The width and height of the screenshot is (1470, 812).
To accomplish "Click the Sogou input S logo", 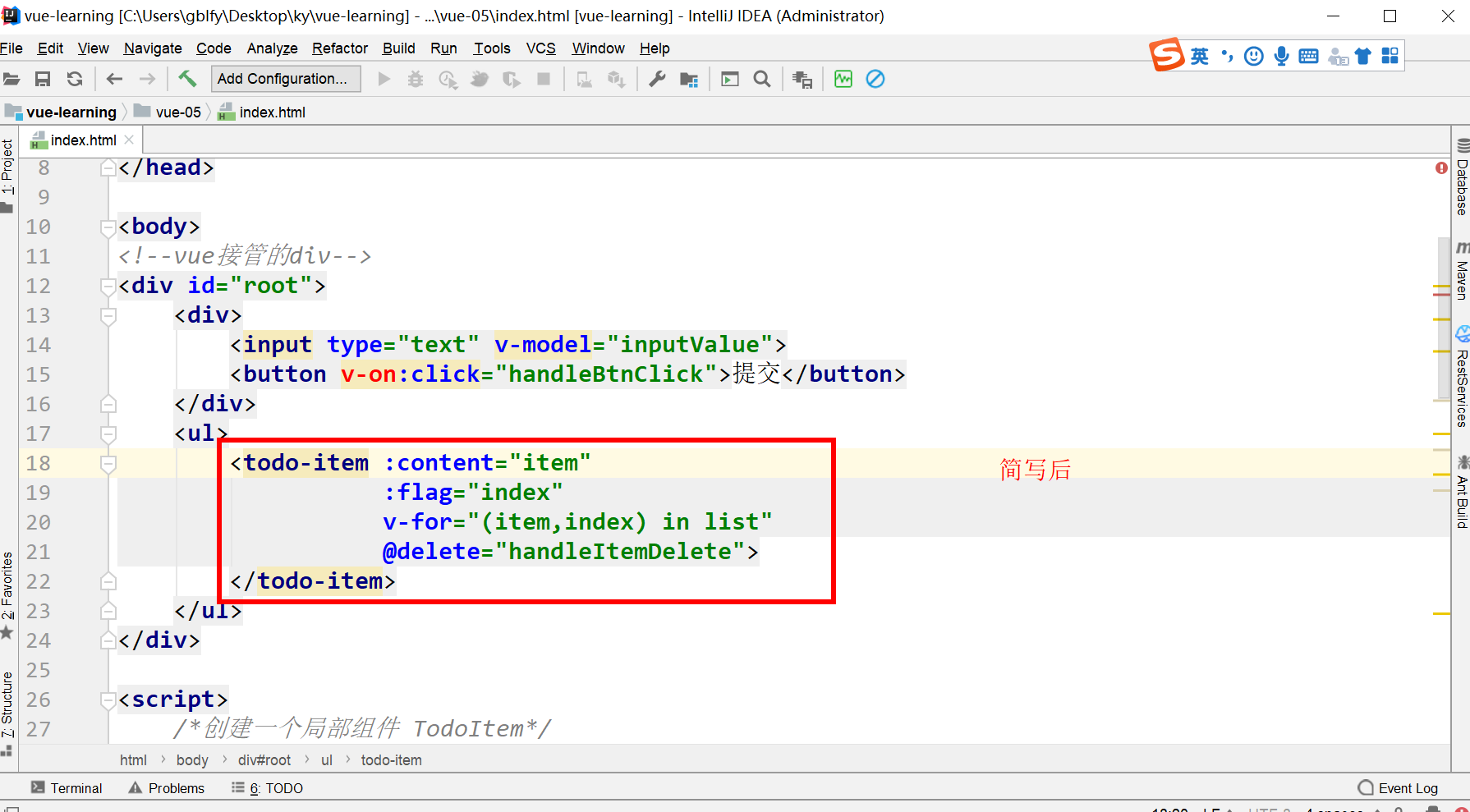I will 1167,55.
